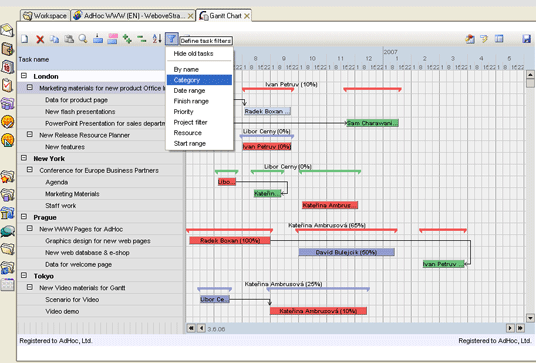This screenshot has height=363, width=536.
Task: Select the Staff work task row
Action: [x=100, y=205]
